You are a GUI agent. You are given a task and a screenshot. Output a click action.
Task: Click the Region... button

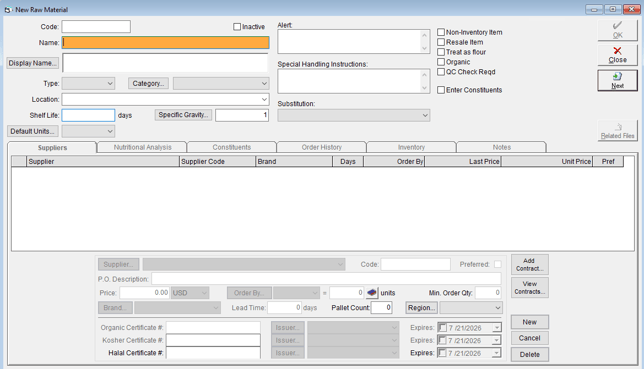(x=421, y=307)
